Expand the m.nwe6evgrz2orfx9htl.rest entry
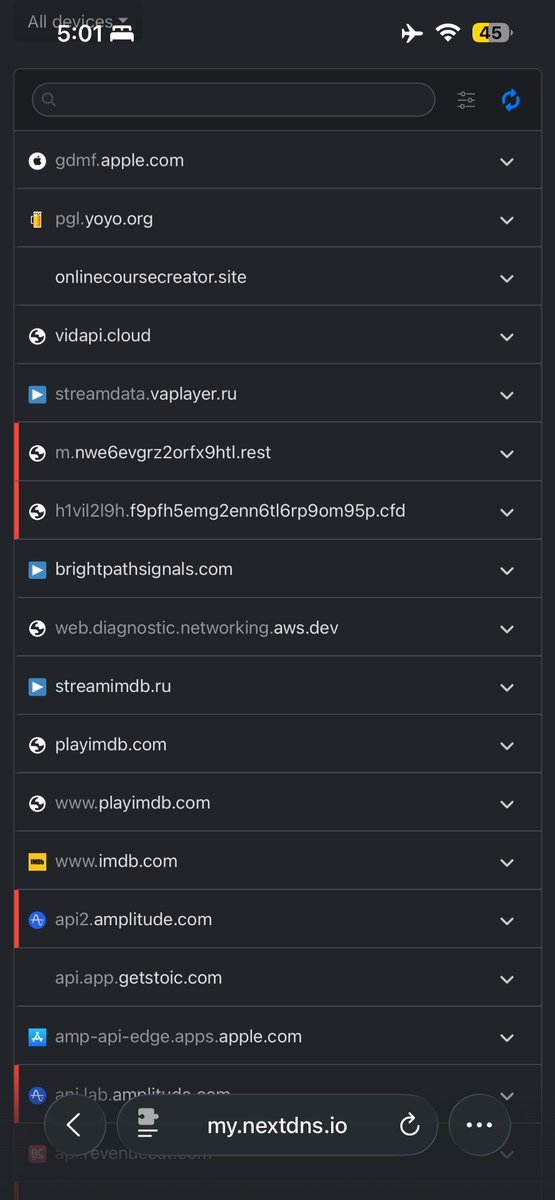 tap(507, 454)
